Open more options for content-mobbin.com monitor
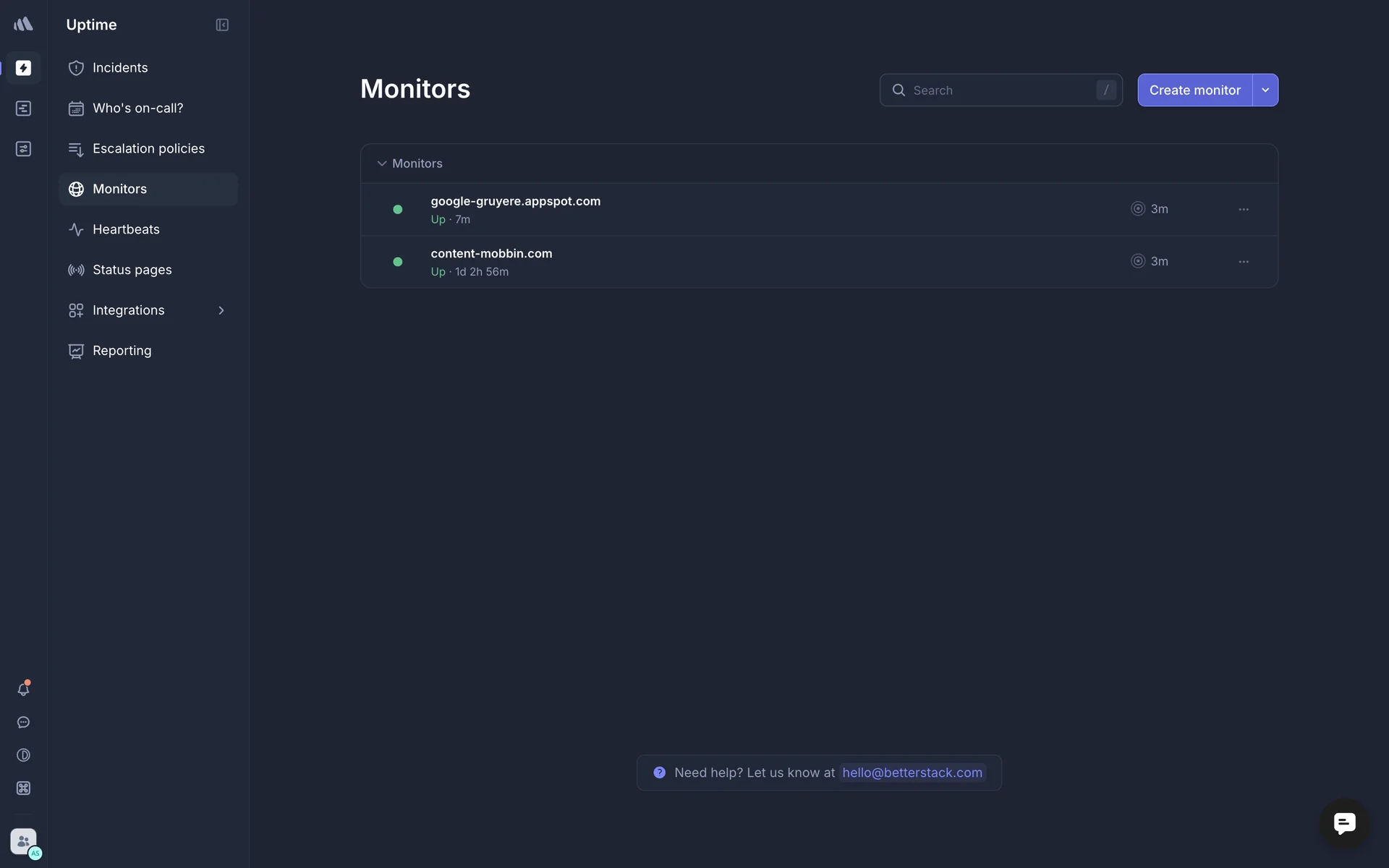This screenshot has width=1389, height=868. (1244, 262)
